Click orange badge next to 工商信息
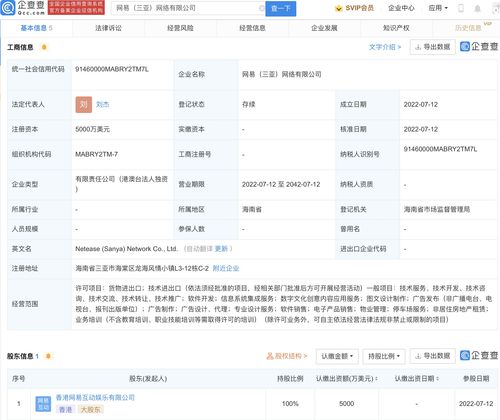 44,47
